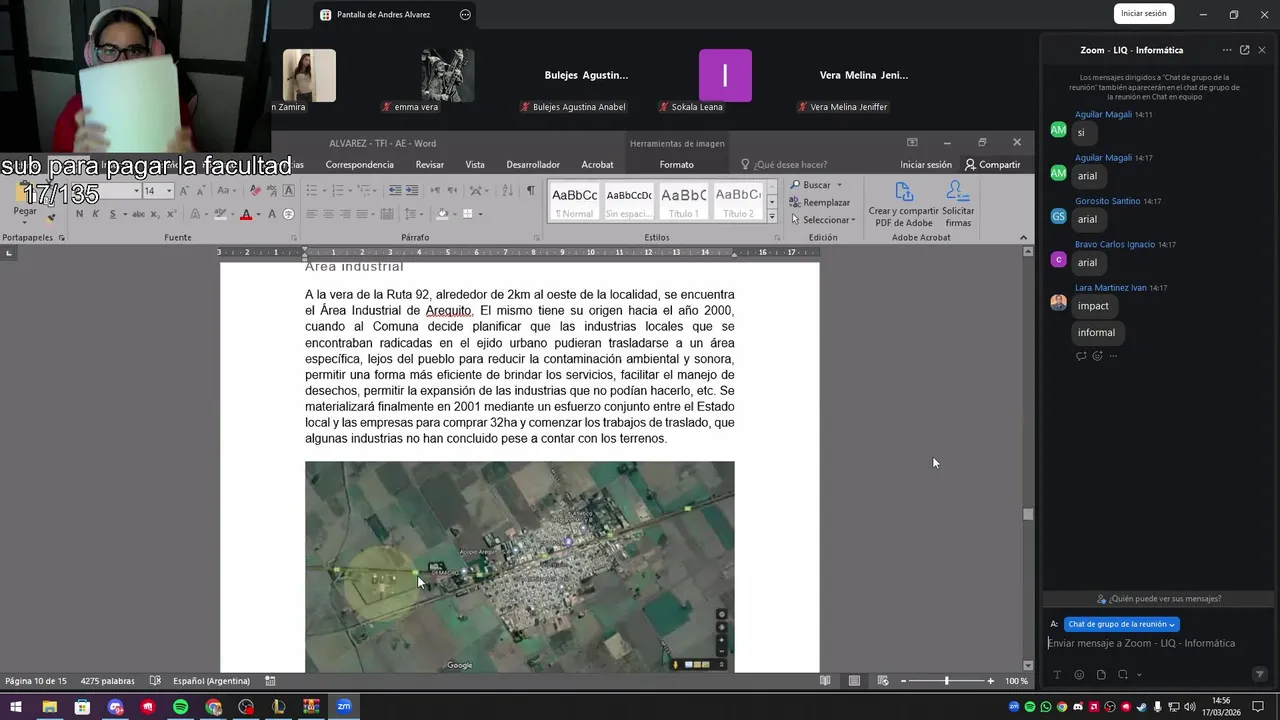Click Iniciar sesión in Word title area

(926, 165)
